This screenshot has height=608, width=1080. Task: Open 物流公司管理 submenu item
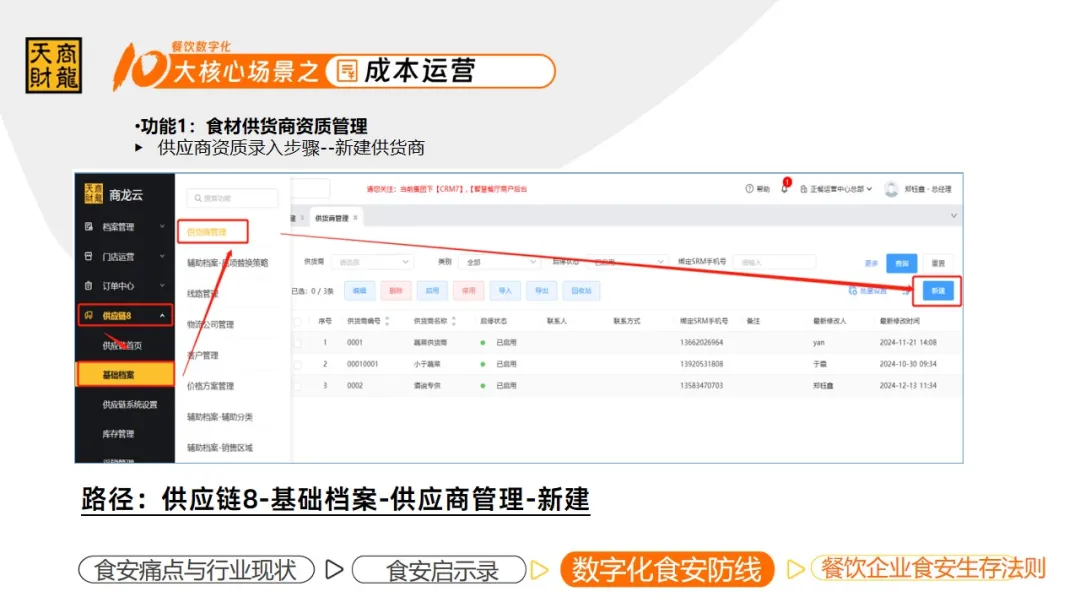(211, 325)
